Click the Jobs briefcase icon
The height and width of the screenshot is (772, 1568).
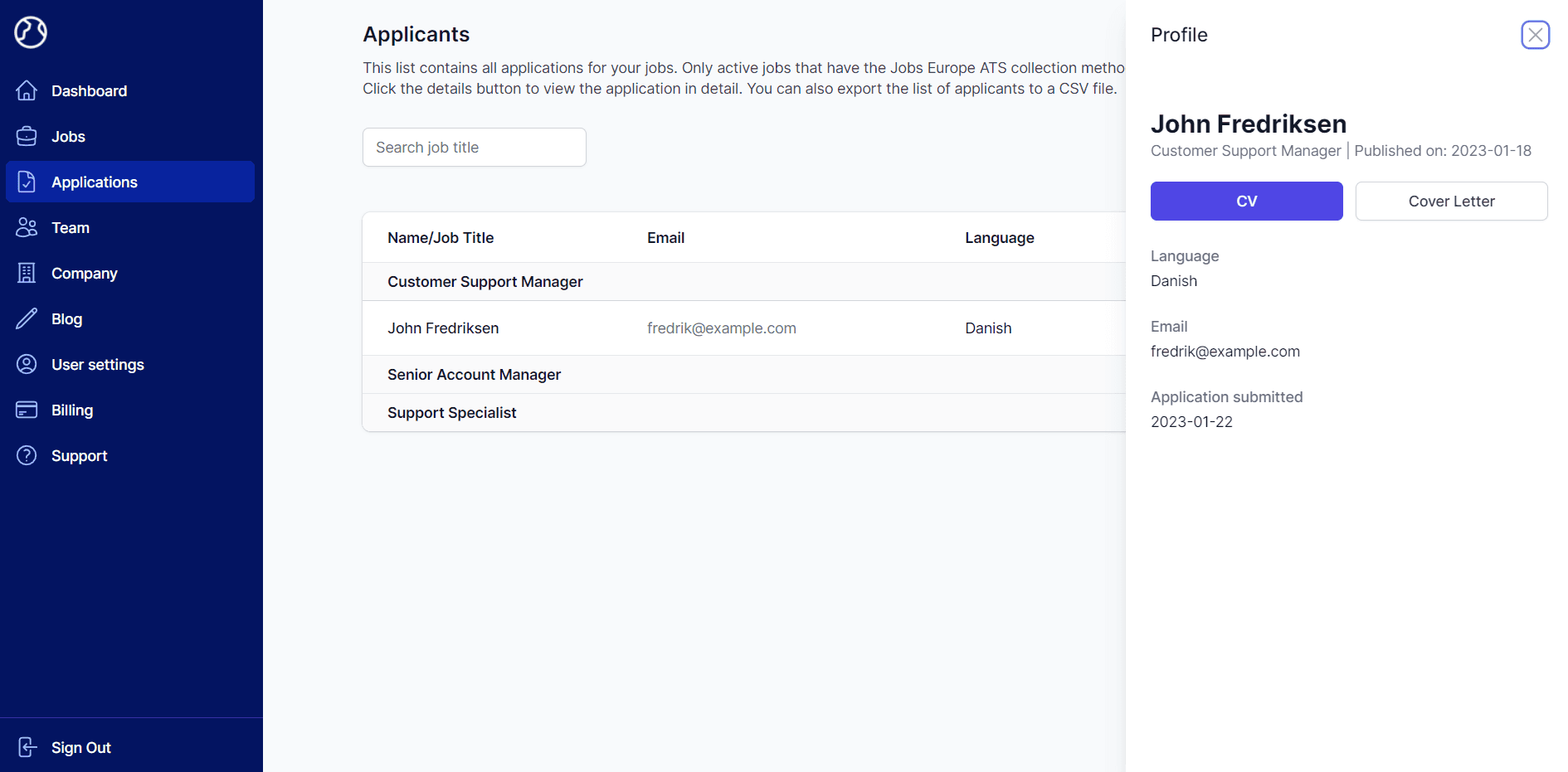tap(27, 136)
